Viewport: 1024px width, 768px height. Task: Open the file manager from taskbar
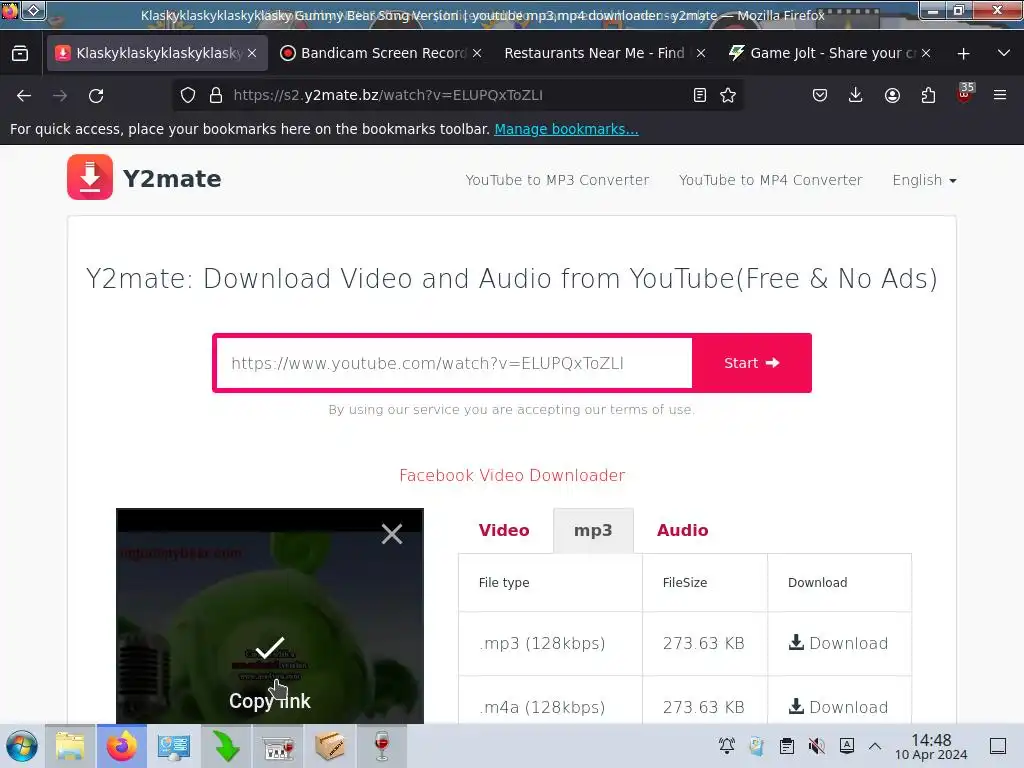(x=70, y=746)
